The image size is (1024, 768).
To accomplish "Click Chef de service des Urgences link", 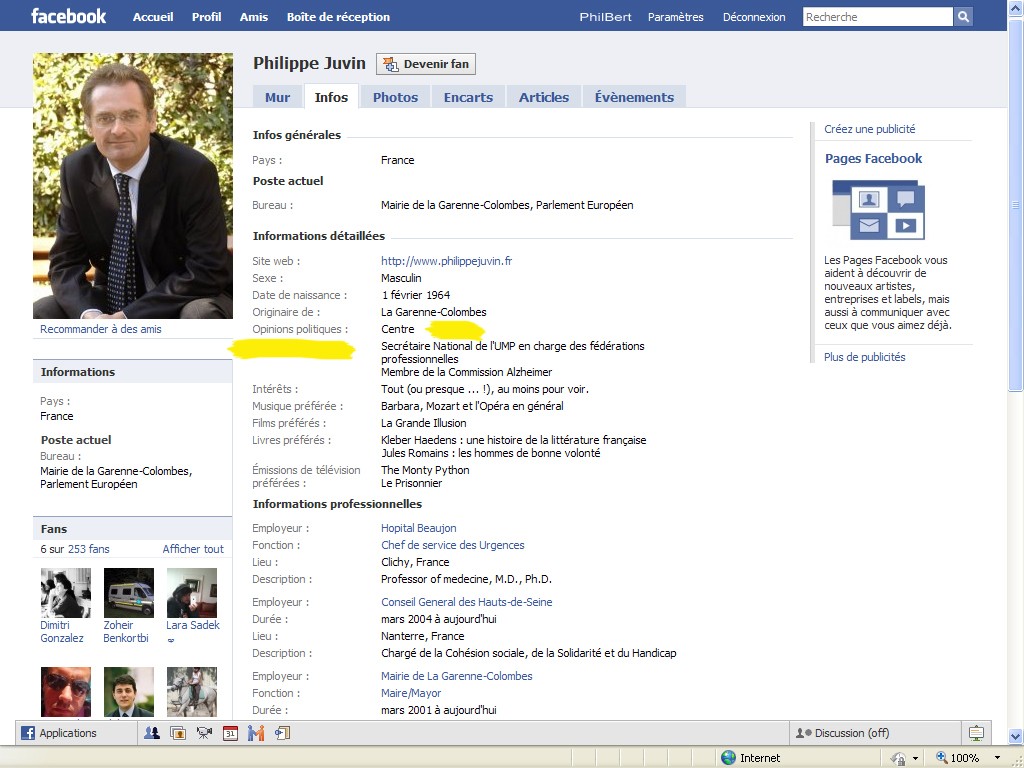I will pos(453,545).
